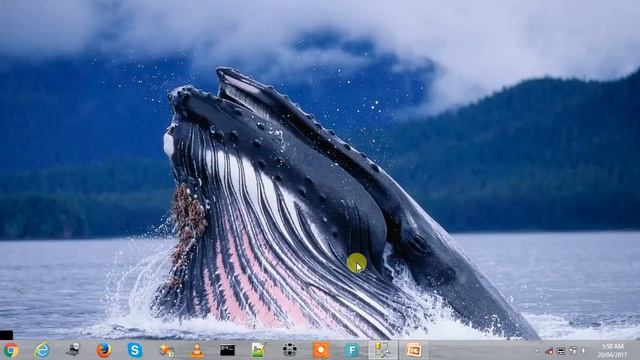Open the orange screen recorder taskbar icon

point(320,350)
